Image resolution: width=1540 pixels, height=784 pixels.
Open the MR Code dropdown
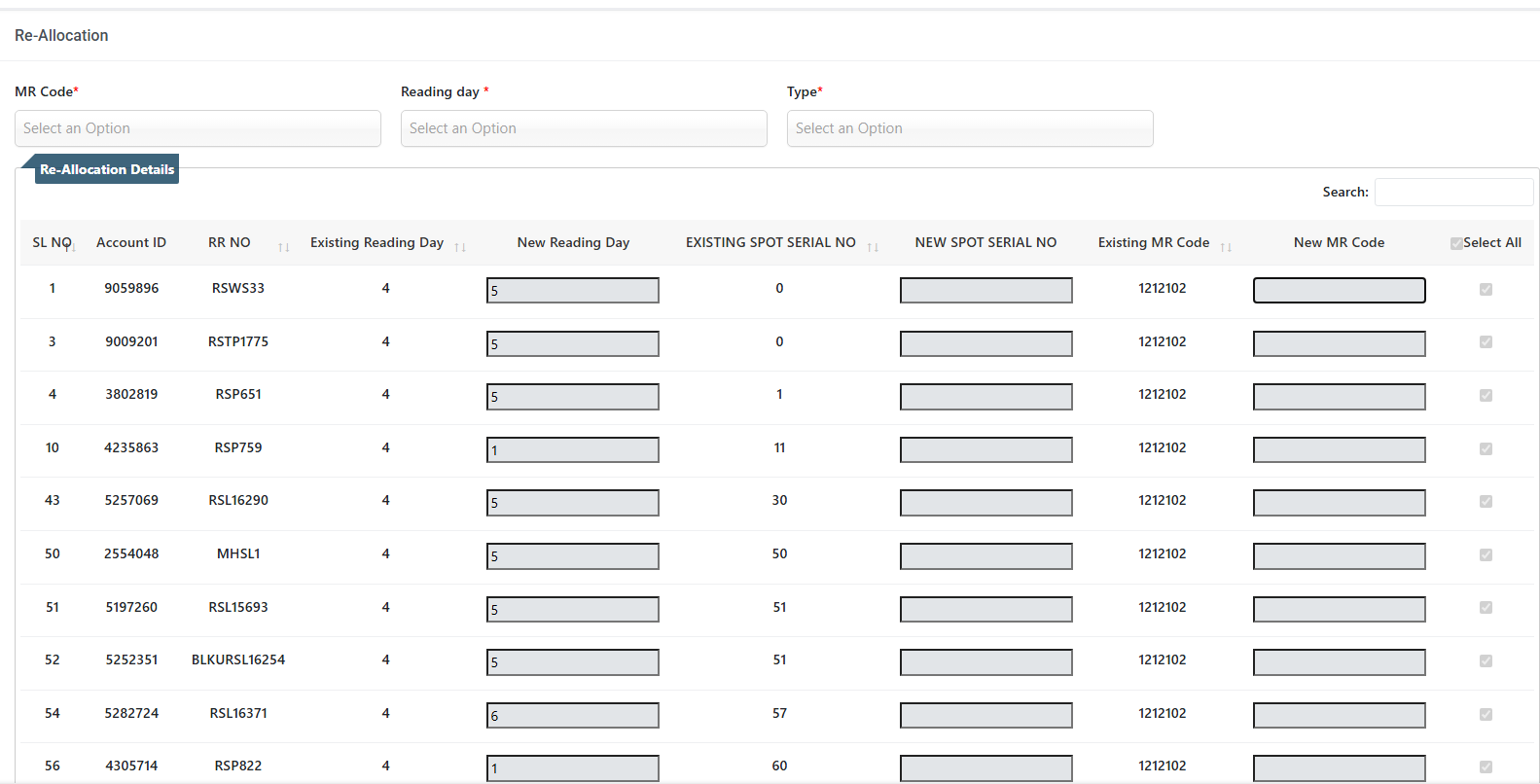pos(197,128)
